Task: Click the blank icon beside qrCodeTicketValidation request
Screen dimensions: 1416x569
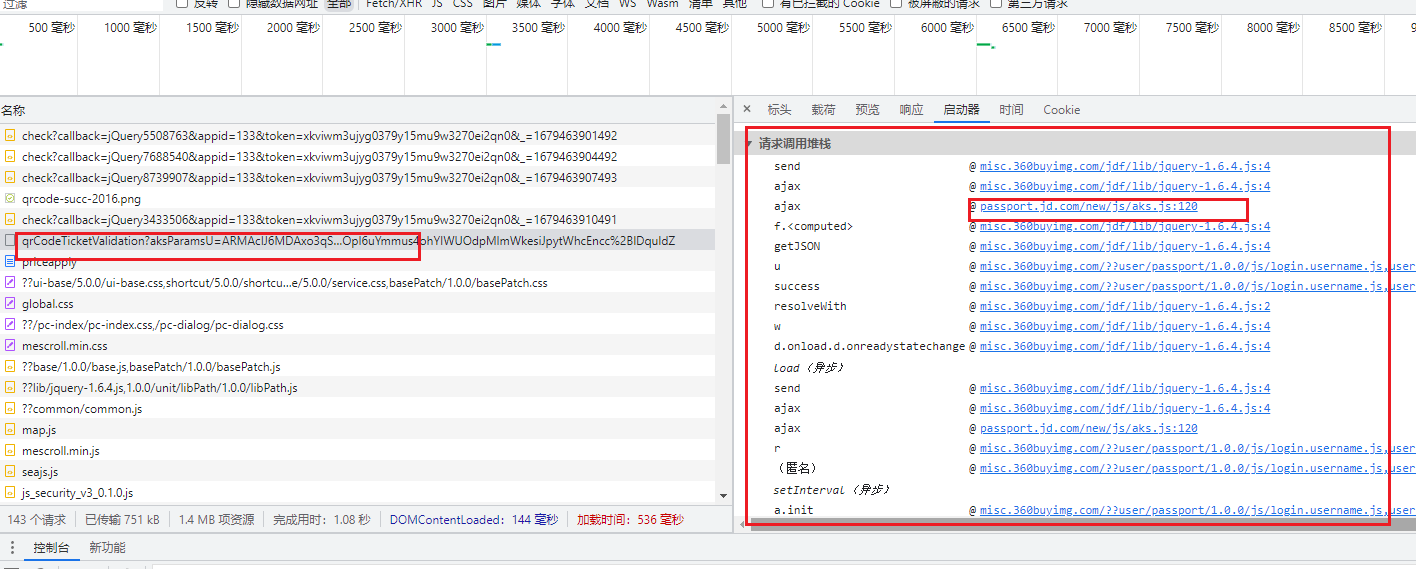Action: 10,241
